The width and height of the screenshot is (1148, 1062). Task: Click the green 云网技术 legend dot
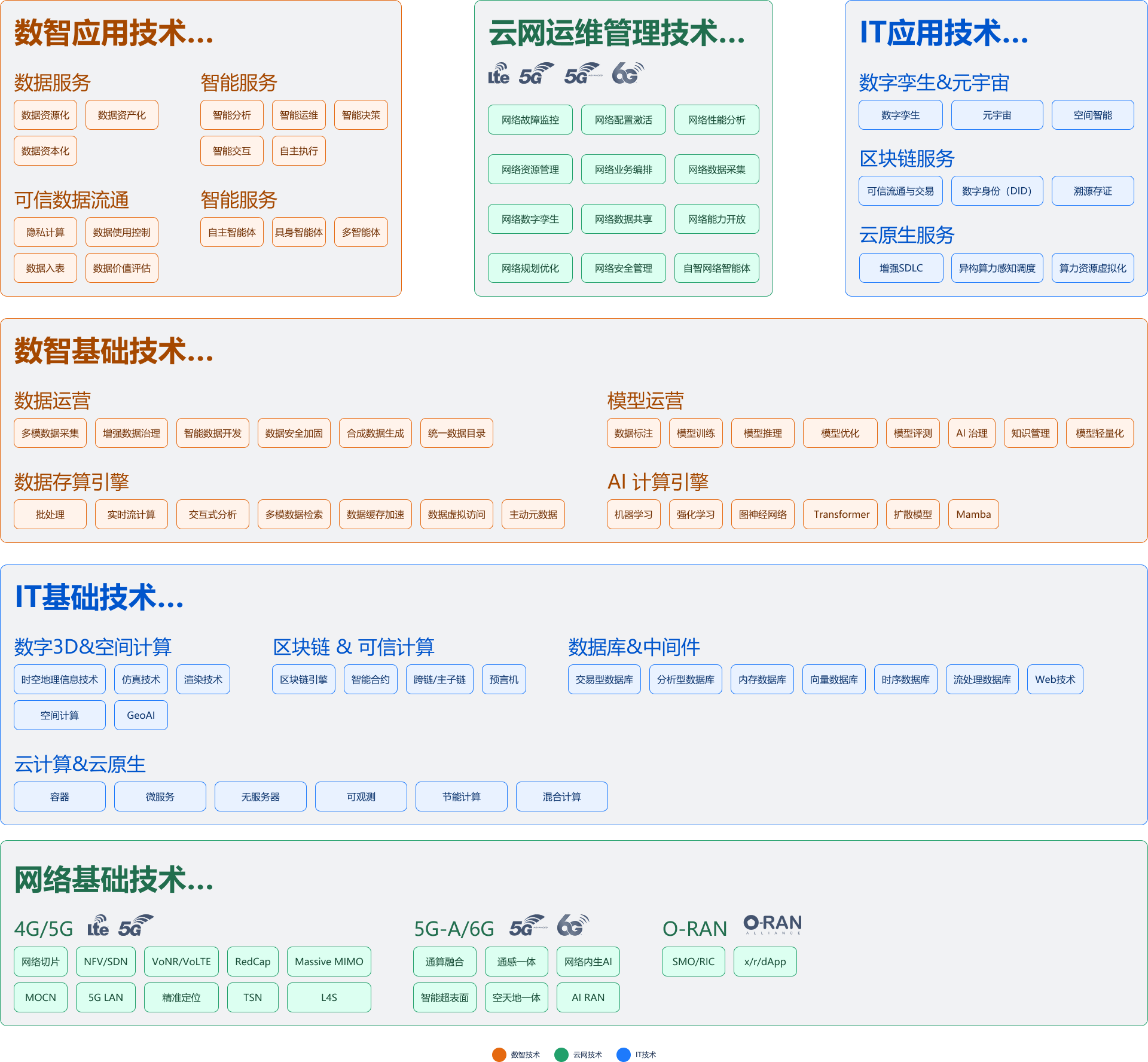(x=561, y=1055)
